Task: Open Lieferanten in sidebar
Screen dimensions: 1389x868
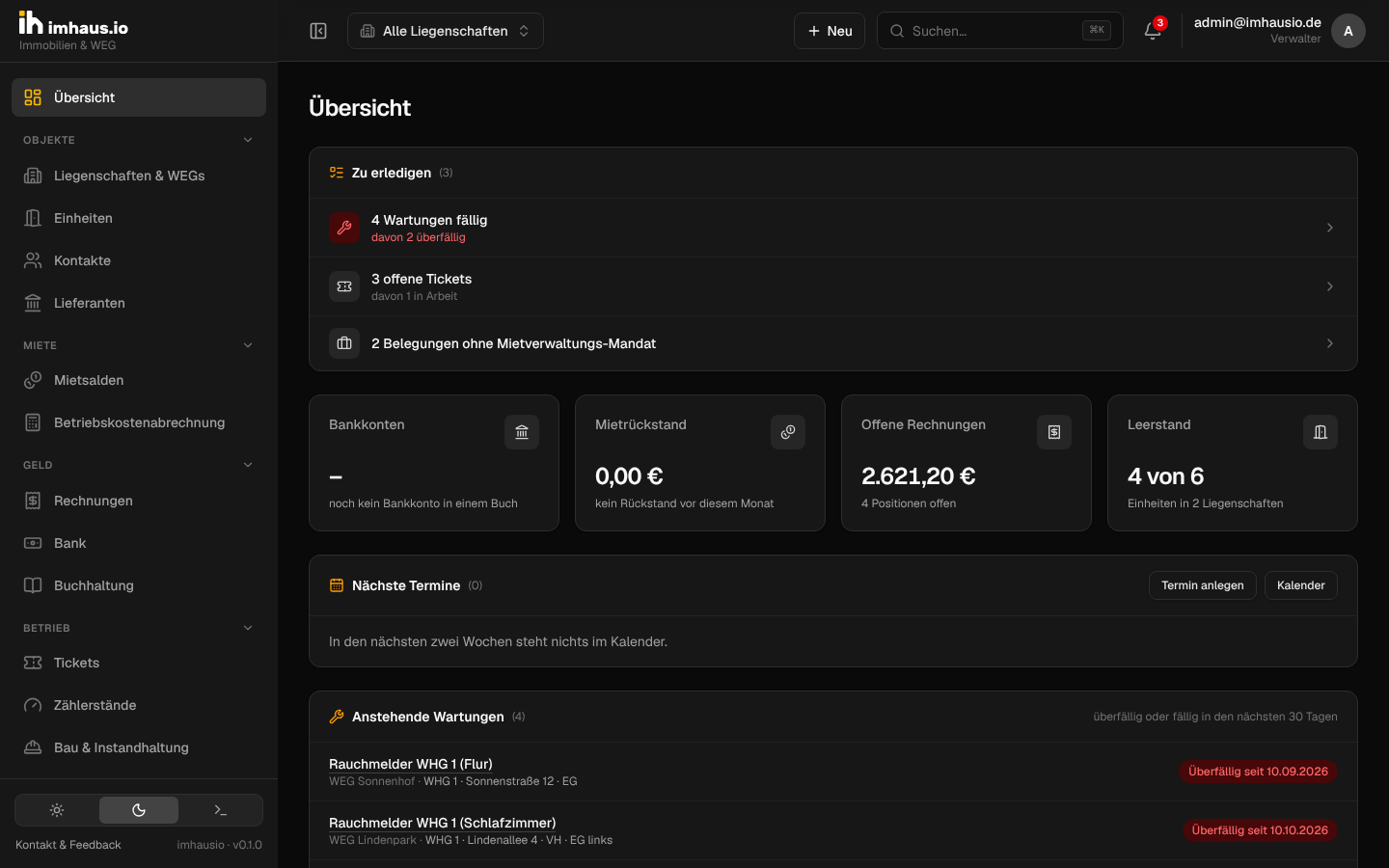Action: pos(139,303)
